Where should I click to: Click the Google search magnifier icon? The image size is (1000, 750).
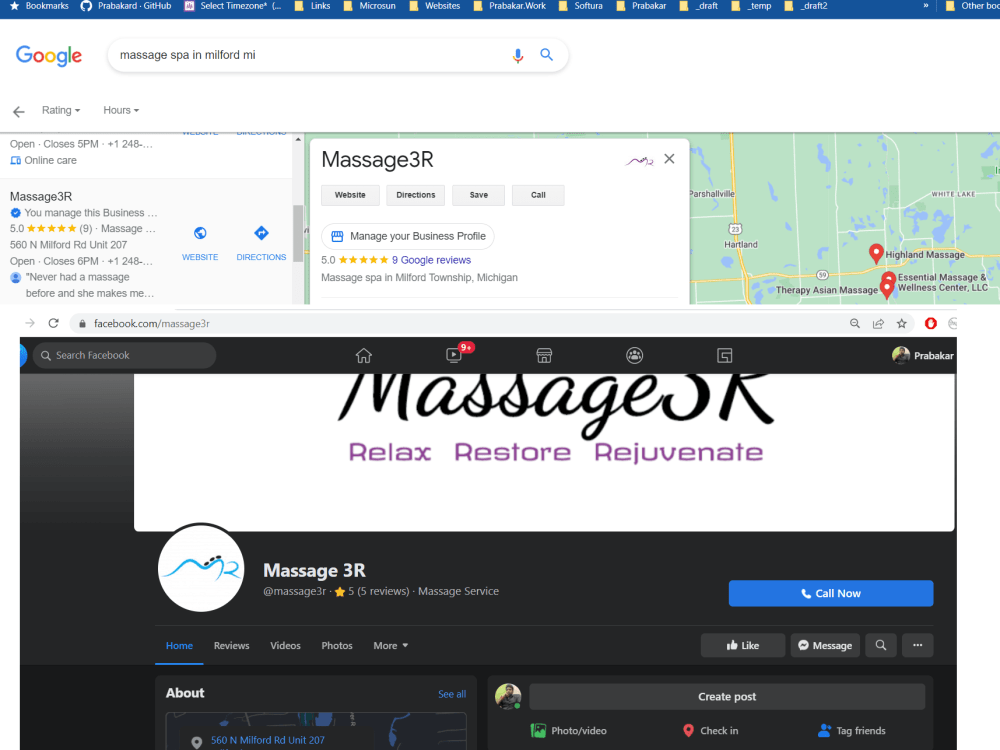(x=547, y=55)
